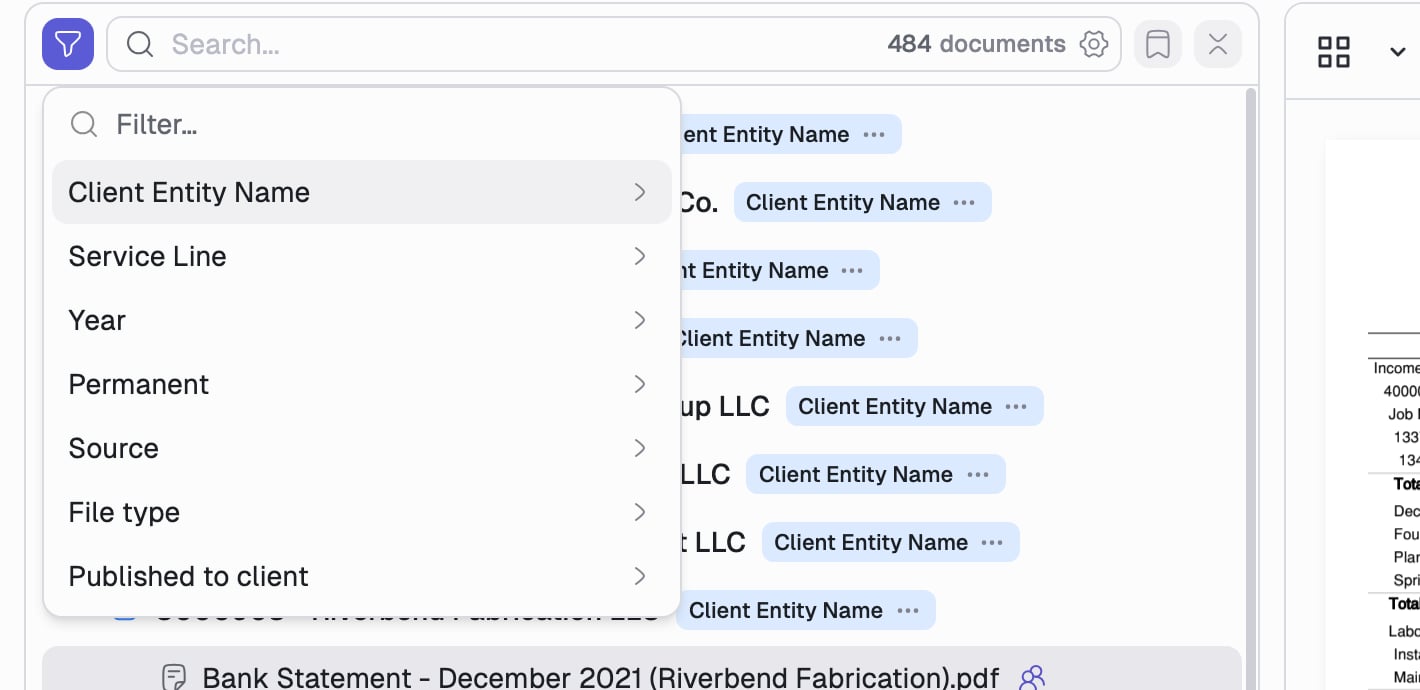Open ellipsis on tag beside 'up LLC'
This screenshot has width=1420, height=690.
tap(1016, 406)
